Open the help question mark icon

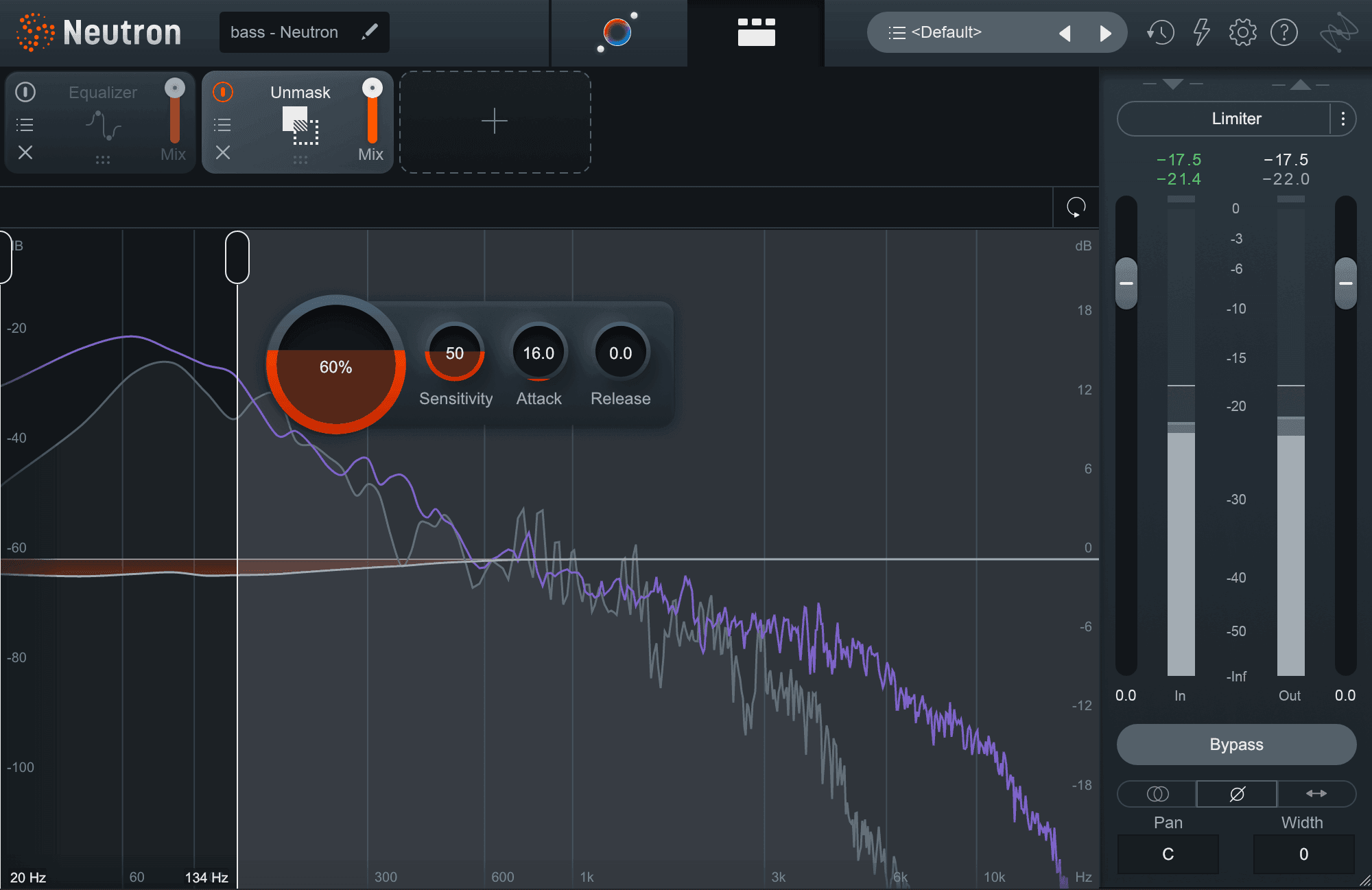coord(1284,32)
